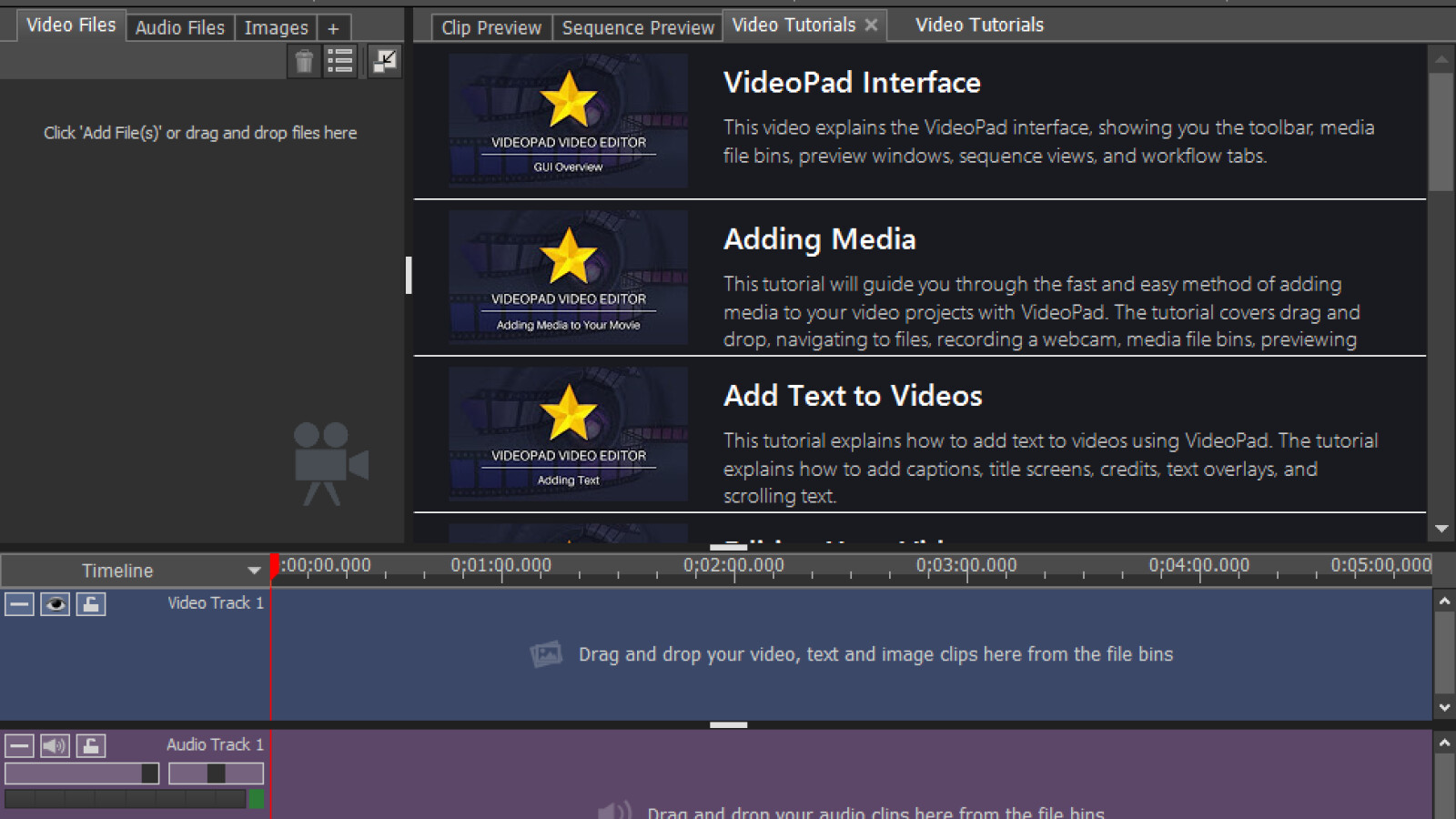Minimize Audio Track 1 with the minus icon
The width and height of the screenshot is (1456, 819).
18,745
